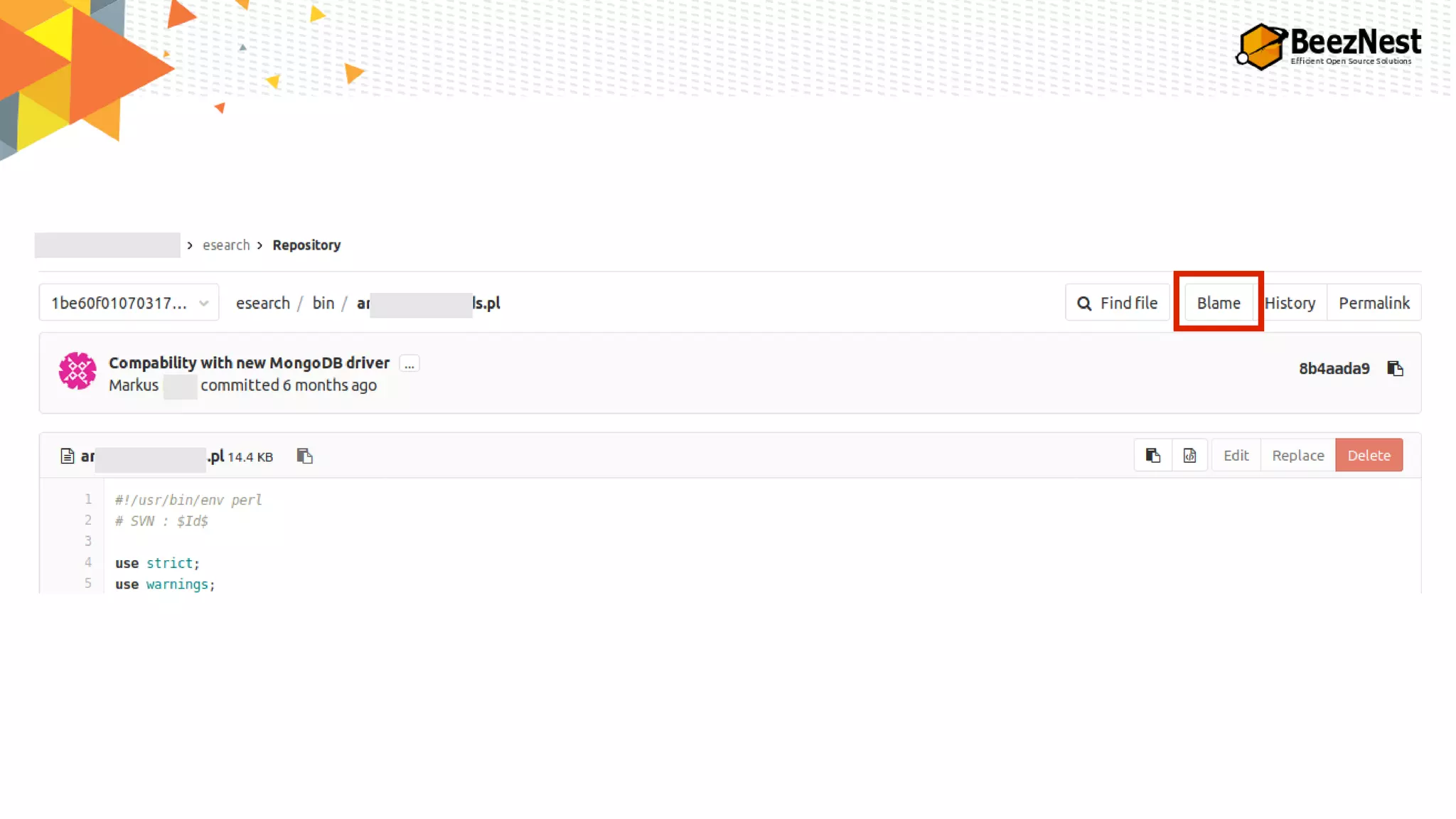
Task: Open the raw file view icon
Action: (x=1189, y=455)
